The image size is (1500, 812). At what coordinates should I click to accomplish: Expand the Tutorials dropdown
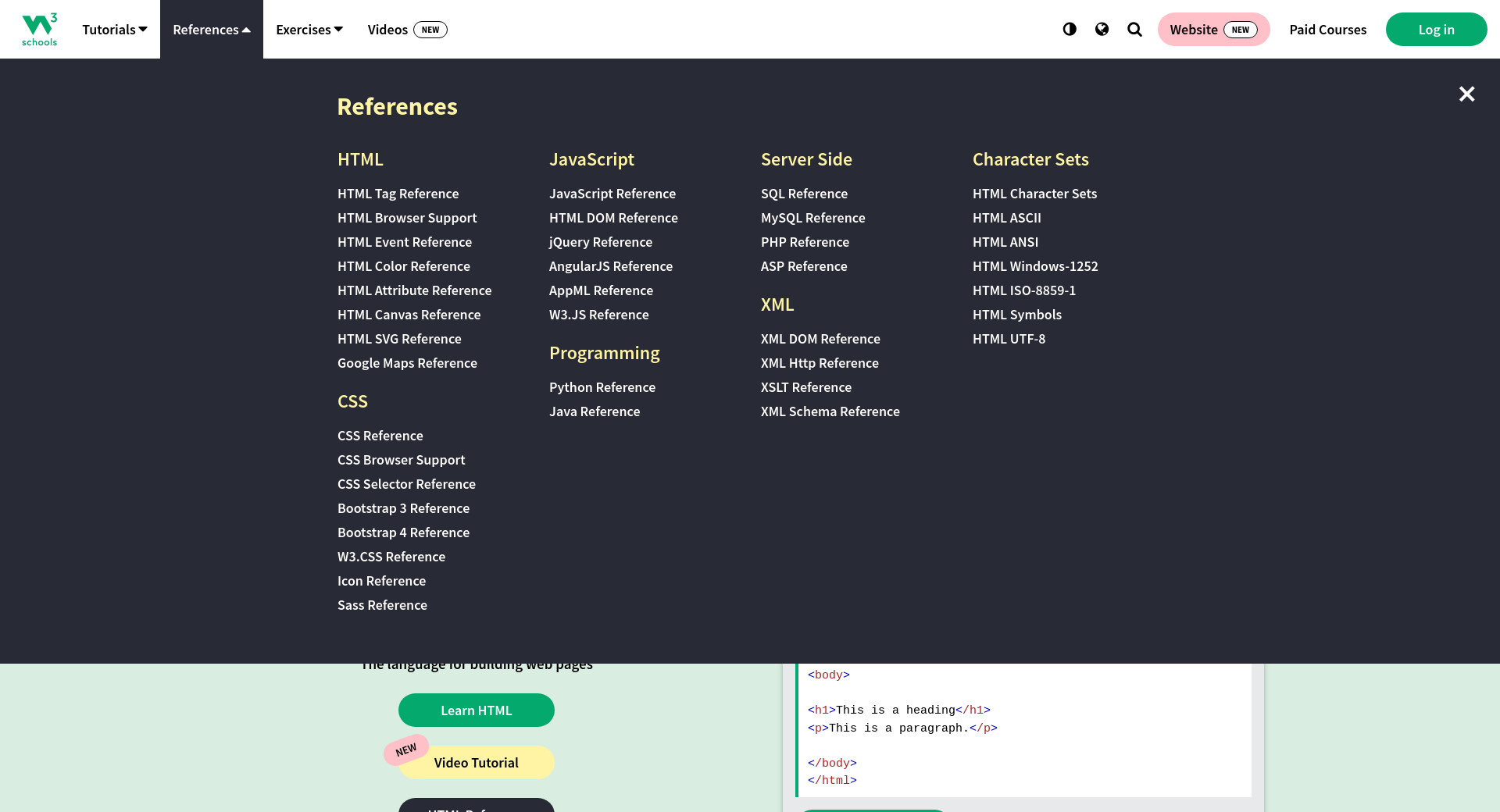pos(114,30)
